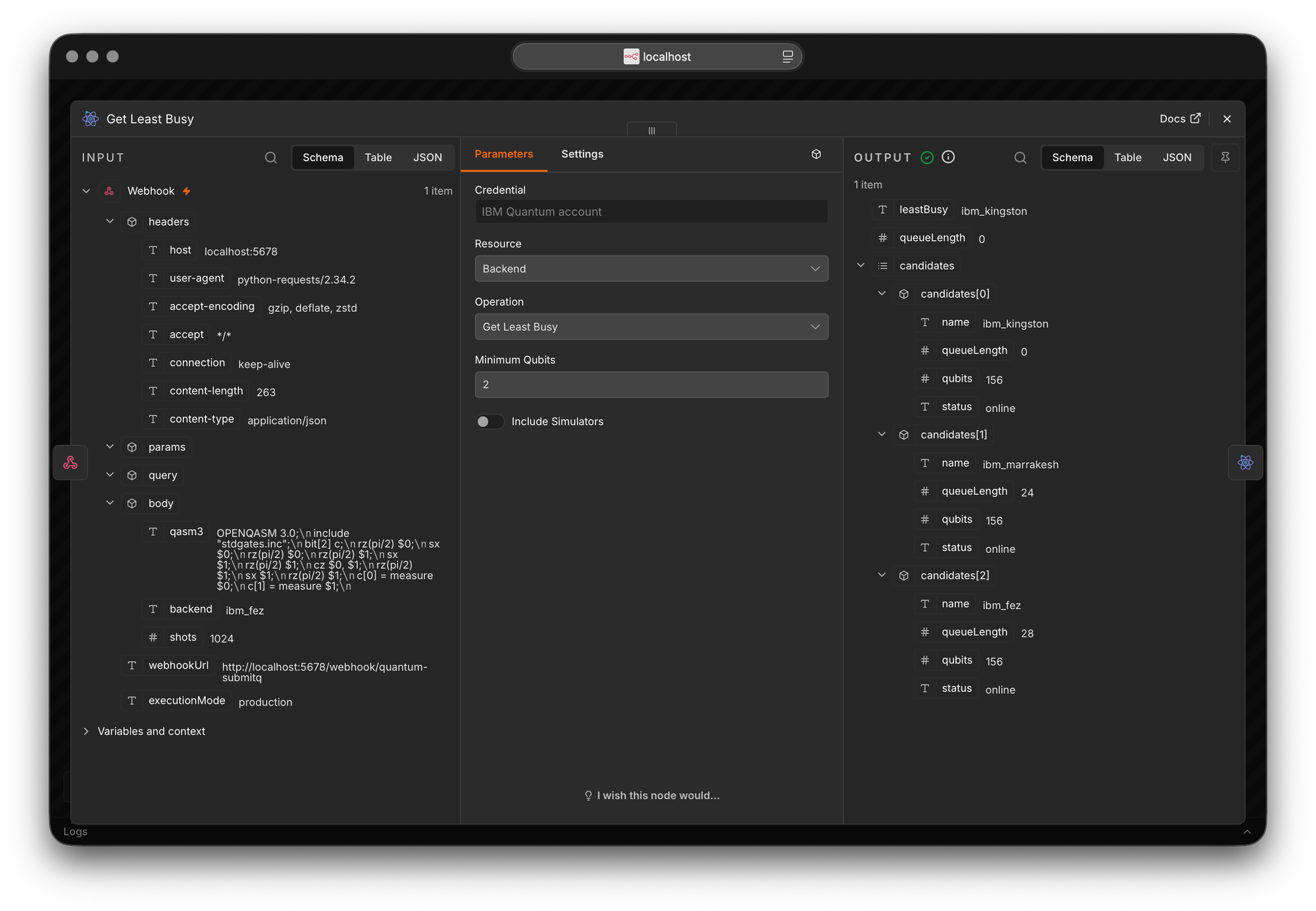The width and height of the screenshot is (1316, 911).
Task: Open the next quantum node on the right edge
Action: [1245, 463]
